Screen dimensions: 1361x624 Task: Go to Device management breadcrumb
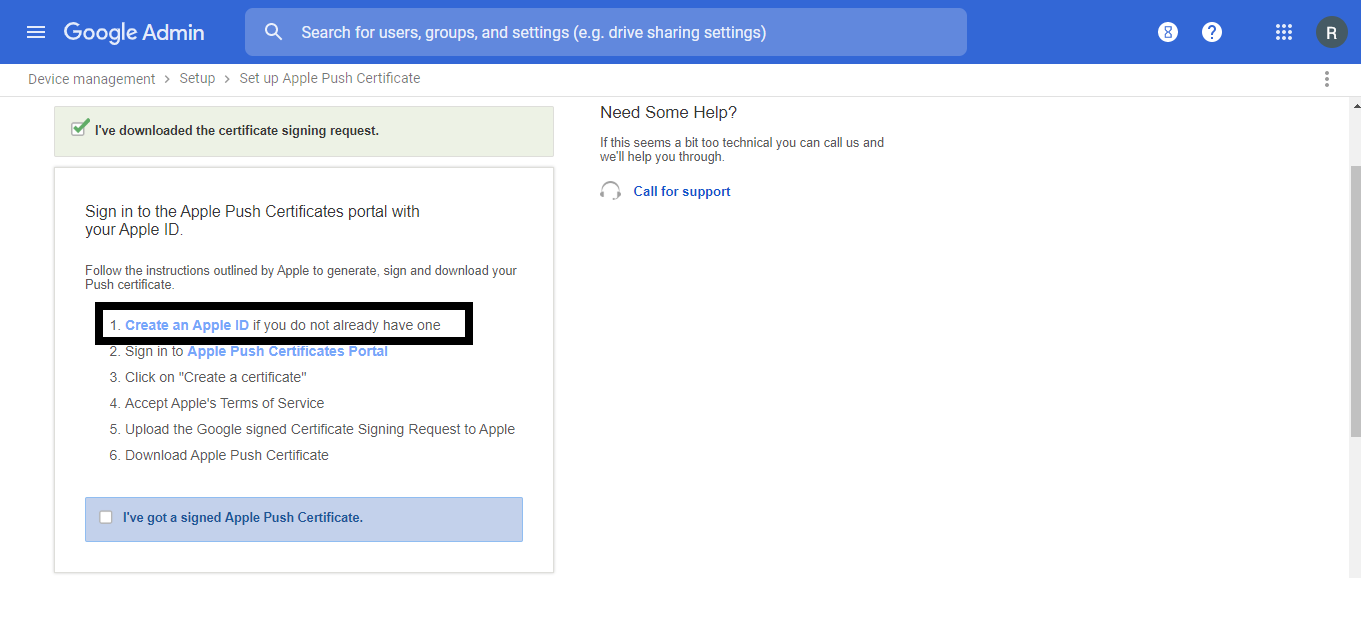tap(92, 79)
